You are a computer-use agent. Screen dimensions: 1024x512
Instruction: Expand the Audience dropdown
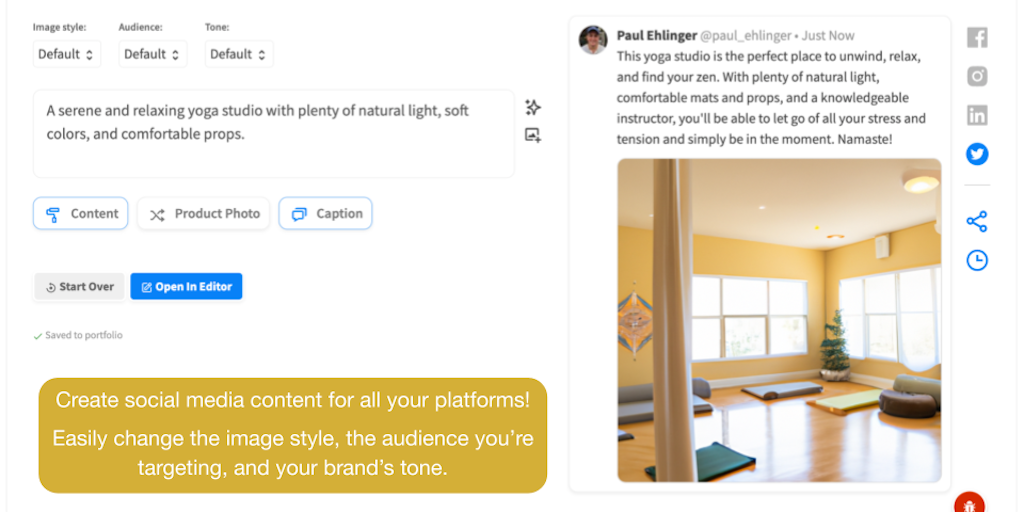pos(152,54)
